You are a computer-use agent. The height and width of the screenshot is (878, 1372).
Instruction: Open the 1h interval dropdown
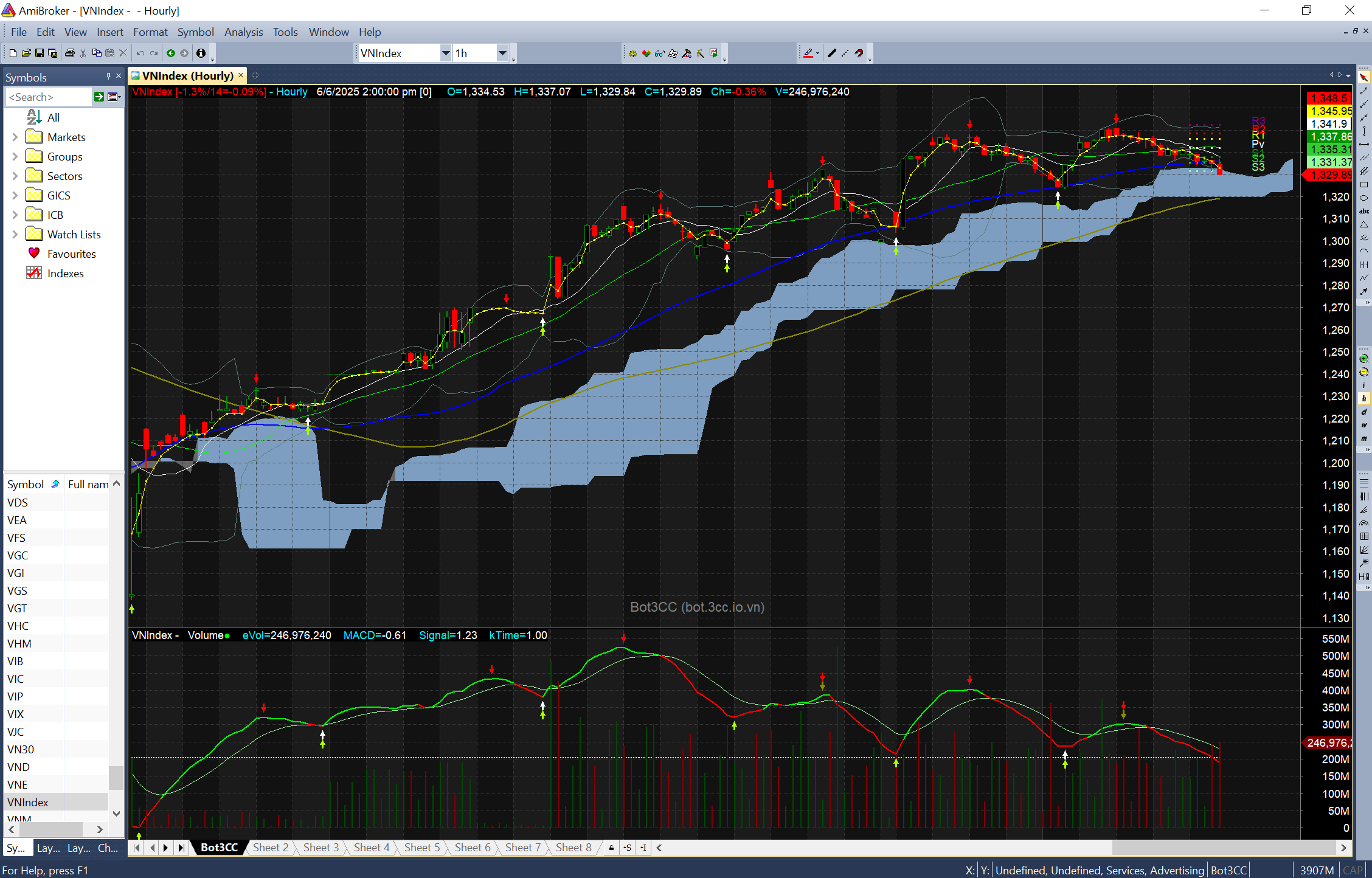(x=502, y=54)
